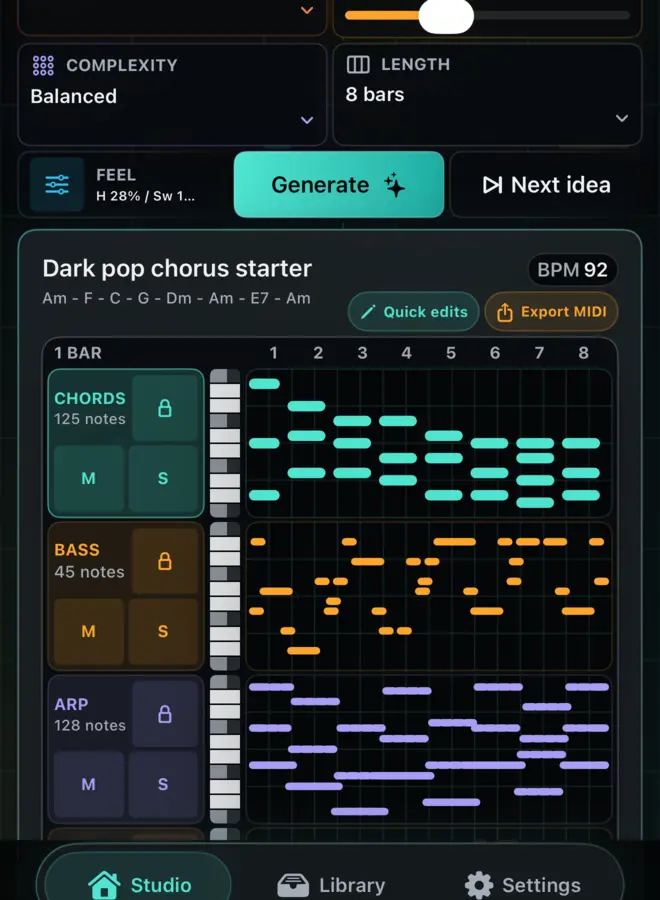This screenshot has width=660, height=900.
Task: Switch to the Settings tab
Action: point(523,885)
